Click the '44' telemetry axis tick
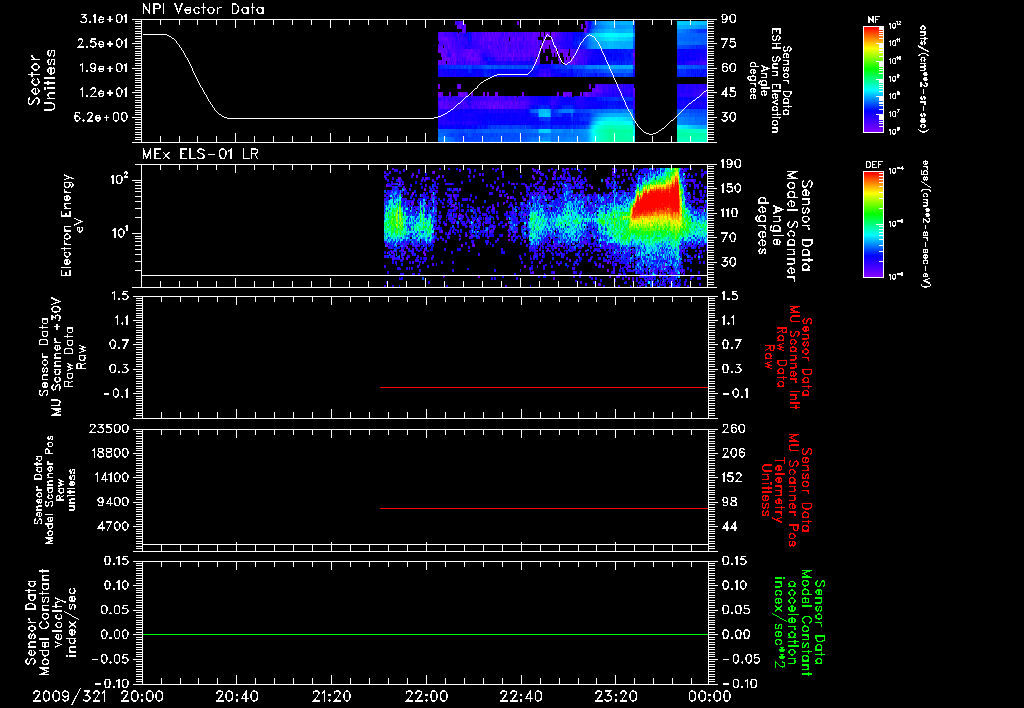Screen dimensions: 1024x708 tap(729, 526)
